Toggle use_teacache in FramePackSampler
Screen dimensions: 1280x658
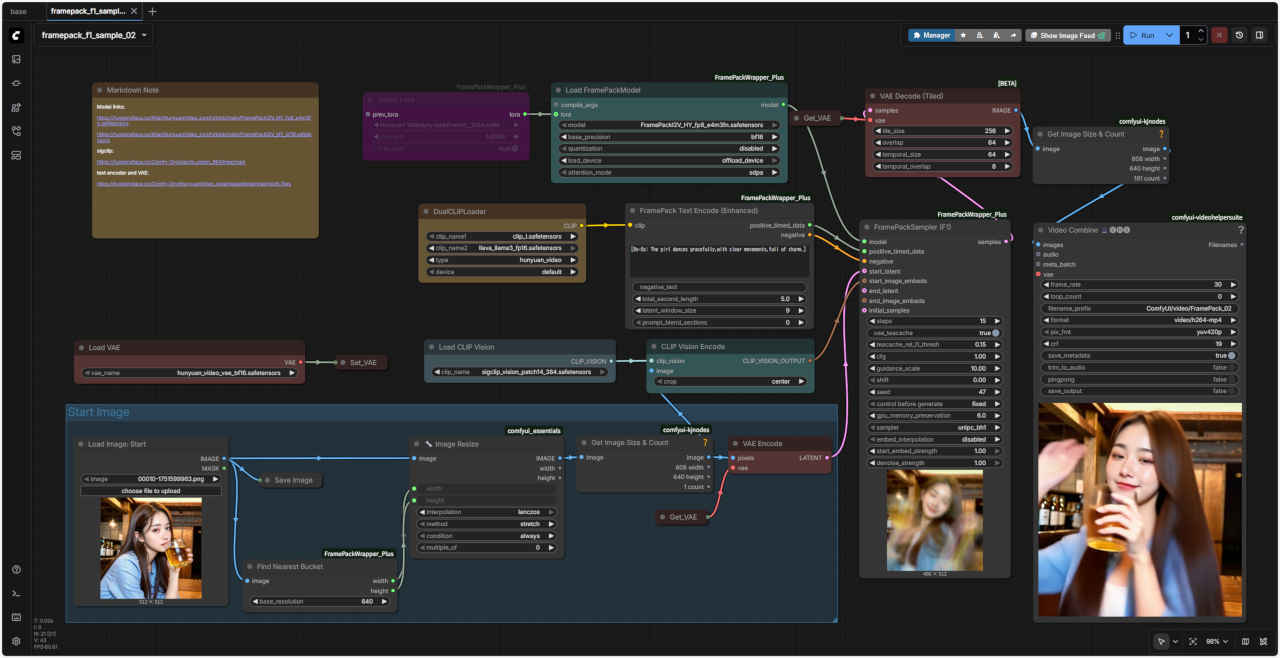[995, 333]
